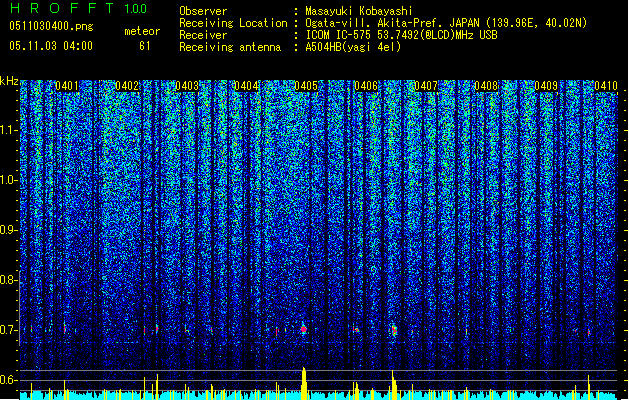Click the 0402 time marker
The height and width of the screenshot is (400, 629).
127,86
